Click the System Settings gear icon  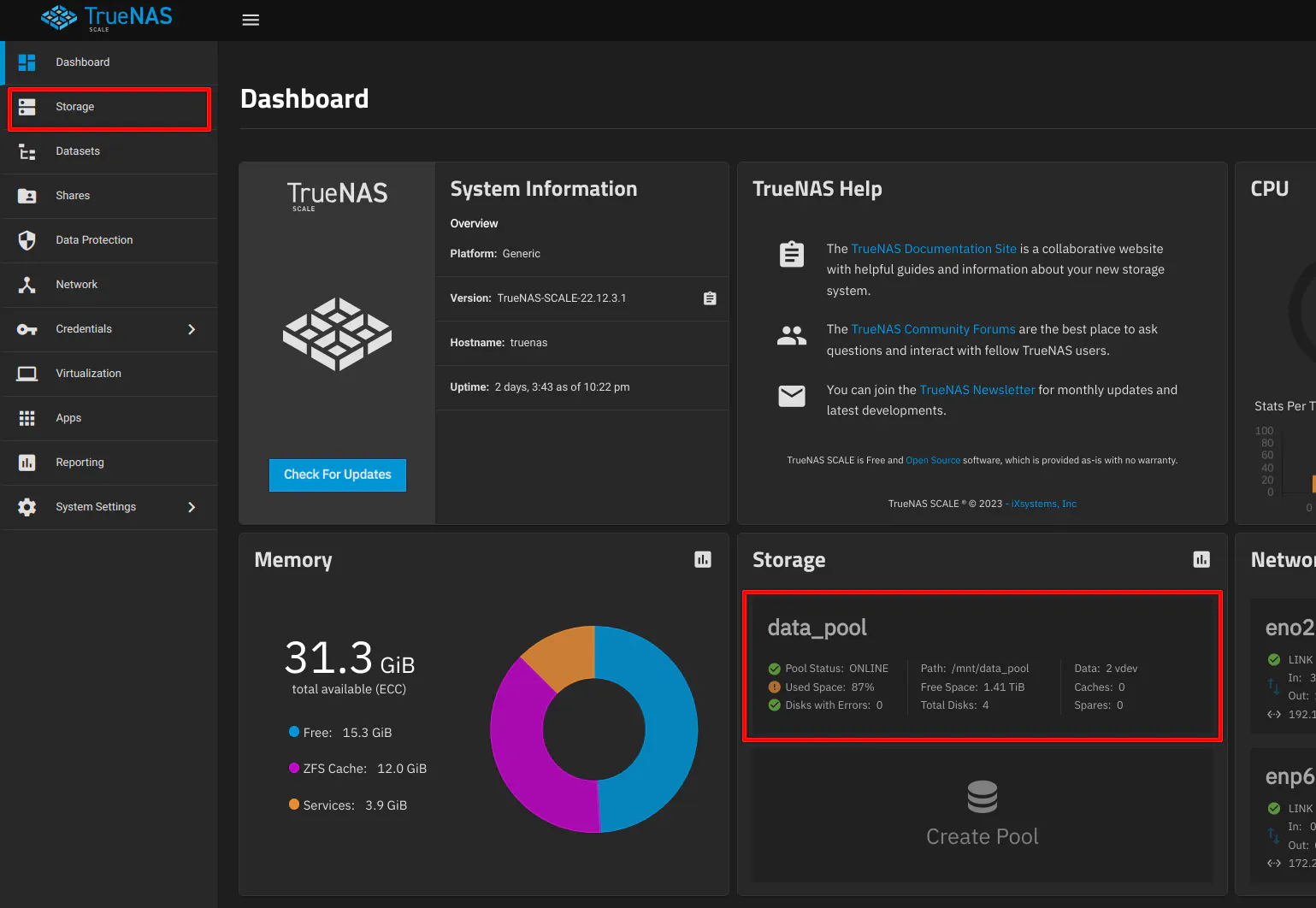(27, 507)
